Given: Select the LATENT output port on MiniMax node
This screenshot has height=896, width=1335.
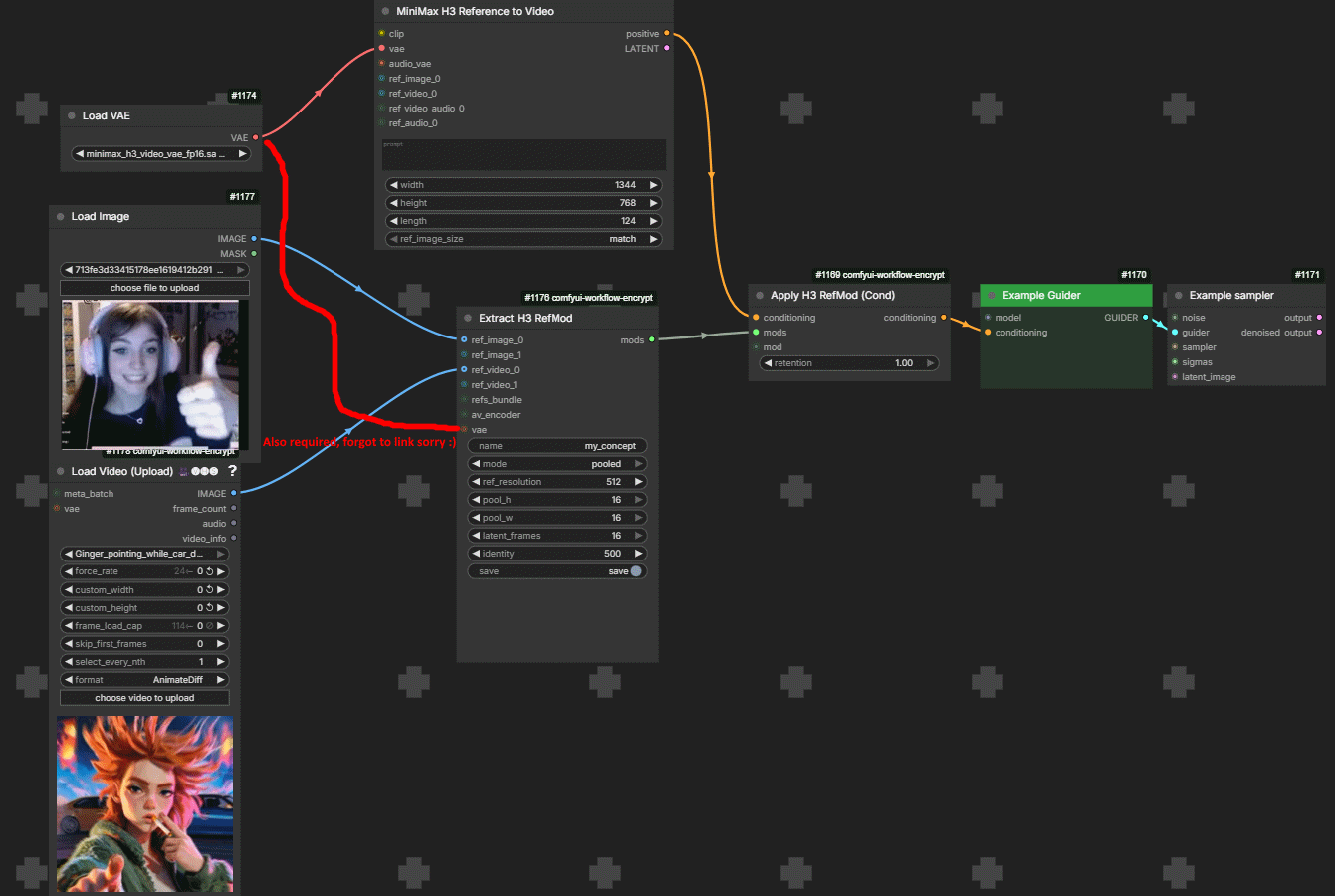Looking at the screenshot, I should (x=666, y=49).
